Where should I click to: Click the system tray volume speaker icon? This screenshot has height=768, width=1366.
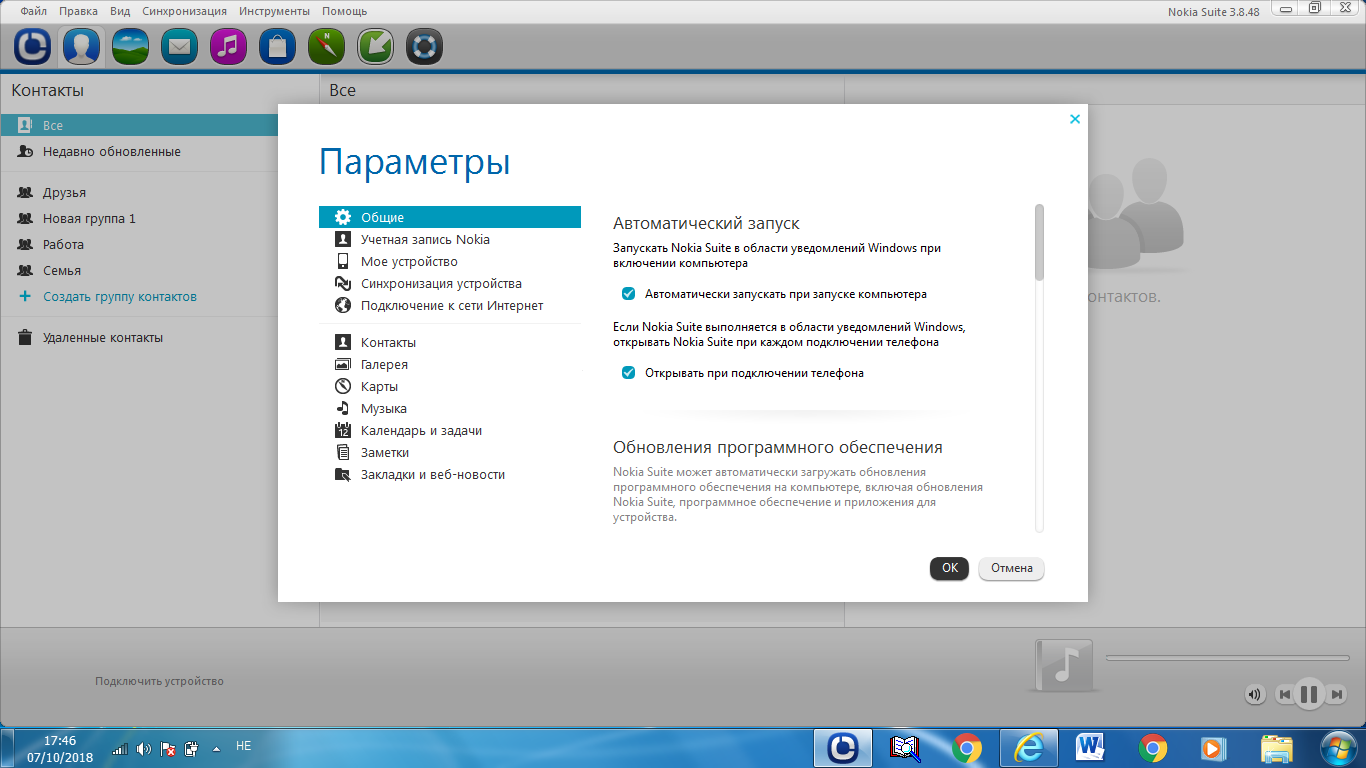pos(143,748)
